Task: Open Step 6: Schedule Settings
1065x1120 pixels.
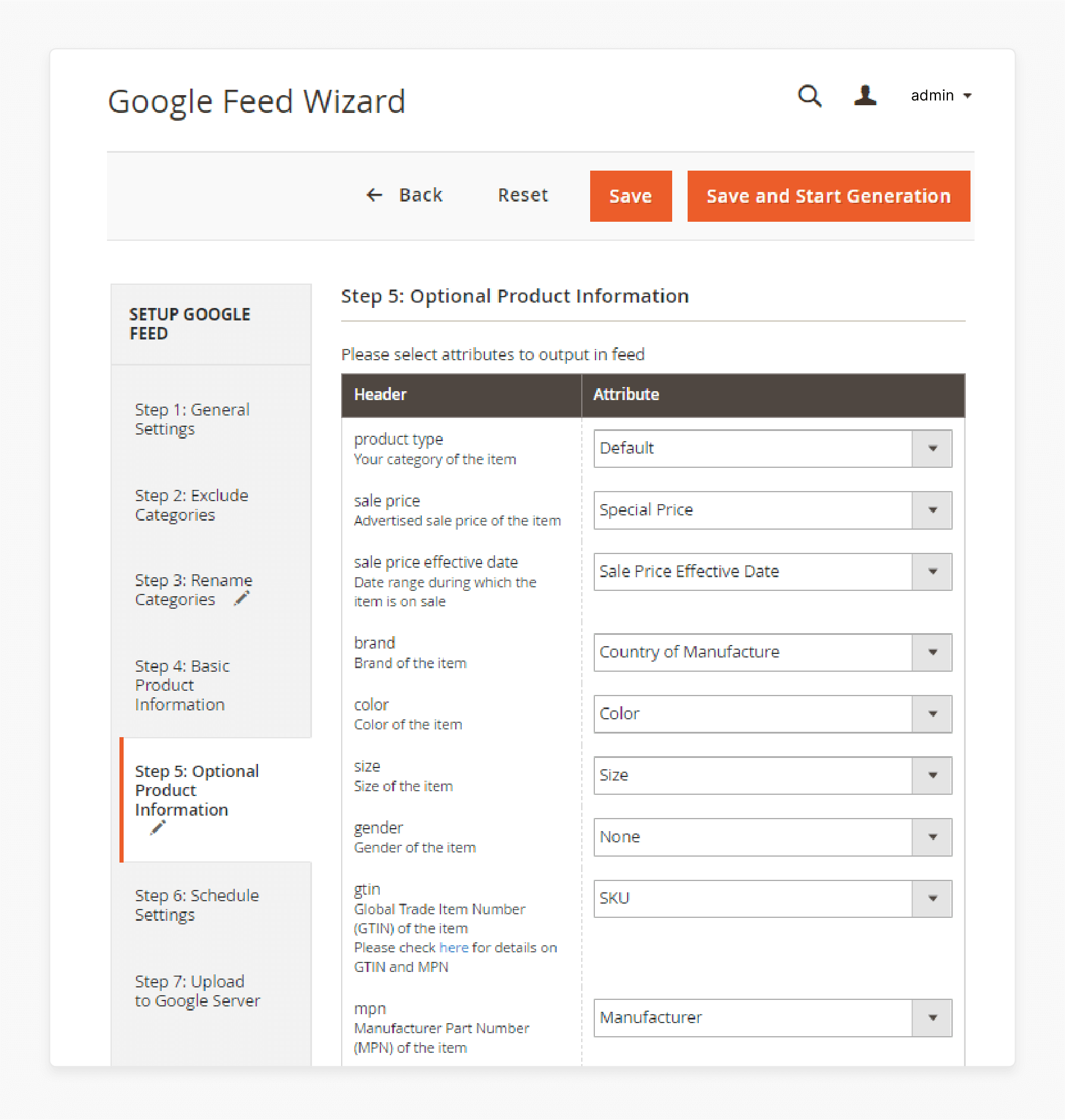Action: click(x=197, y=905)
